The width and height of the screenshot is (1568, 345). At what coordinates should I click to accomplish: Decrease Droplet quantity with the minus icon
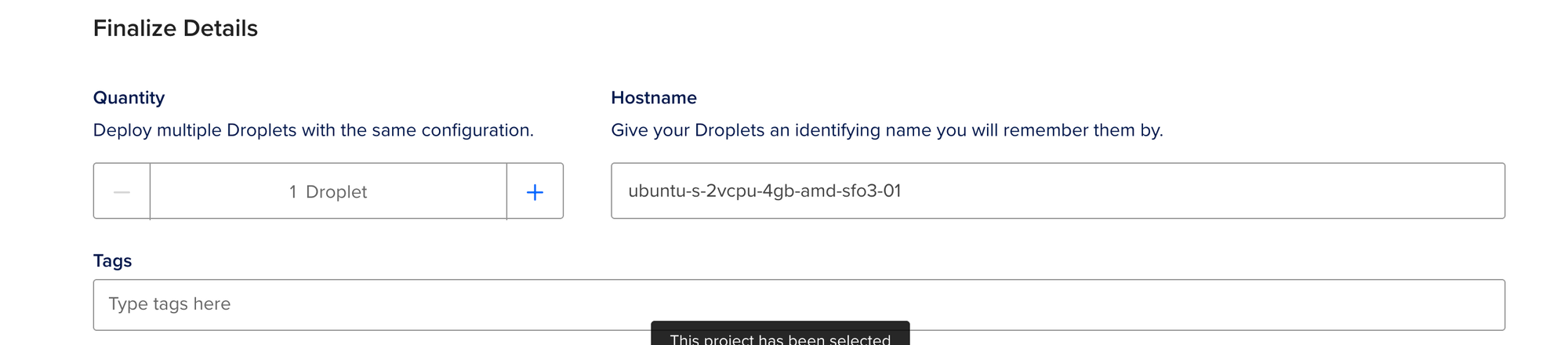point(122,191)
